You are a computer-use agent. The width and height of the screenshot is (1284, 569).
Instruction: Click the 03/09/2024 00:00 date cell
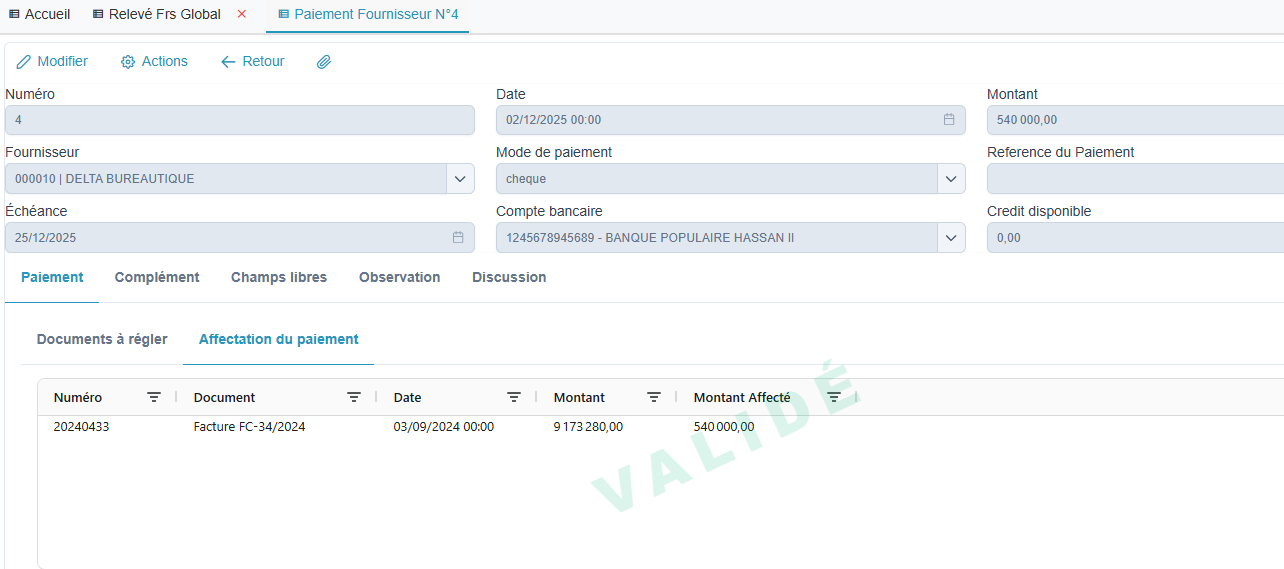pos(444,427)
